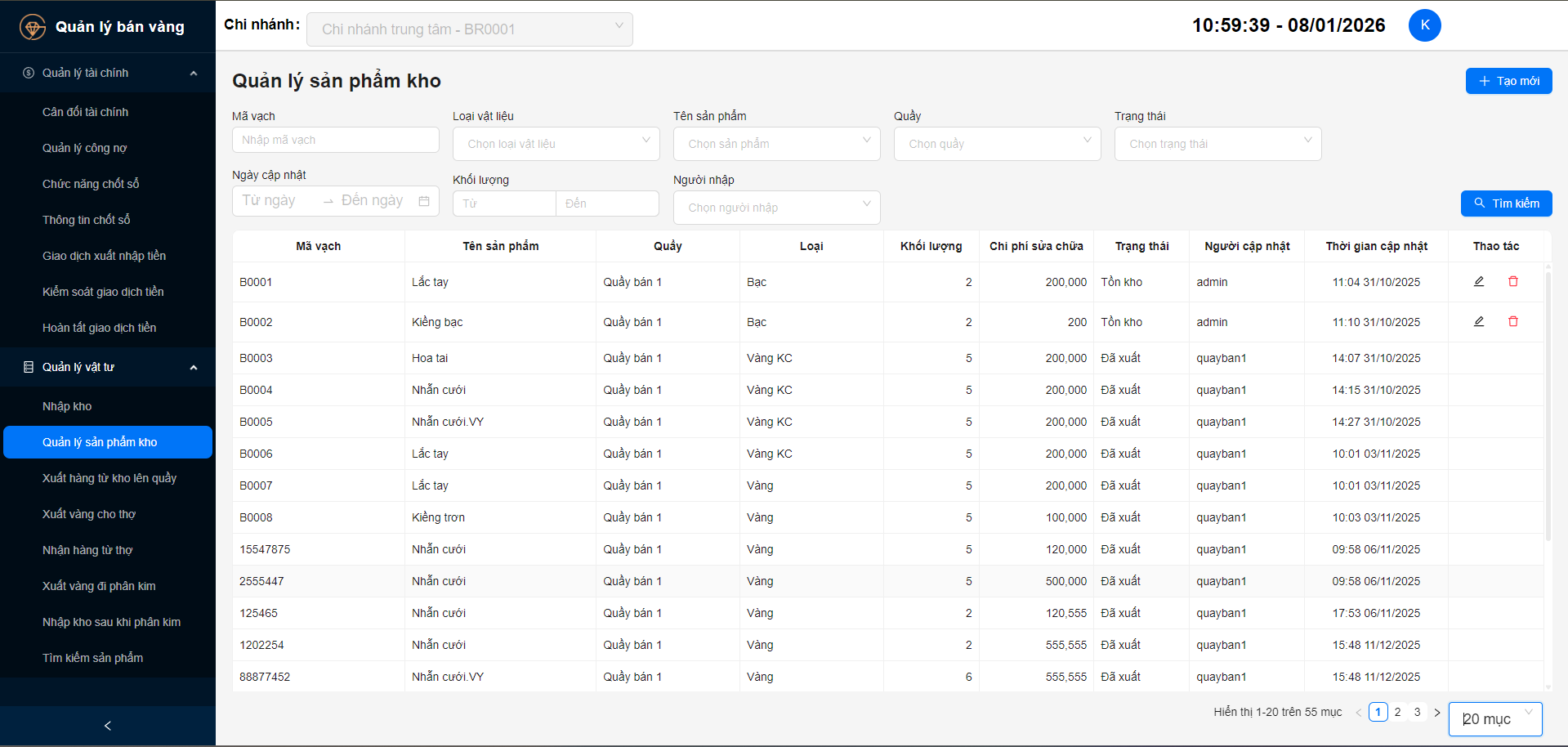Edit the B0002 row with pencil icon
Image resolution: width=1568 pixels, height=747 pixels.
click(1478, 322)
